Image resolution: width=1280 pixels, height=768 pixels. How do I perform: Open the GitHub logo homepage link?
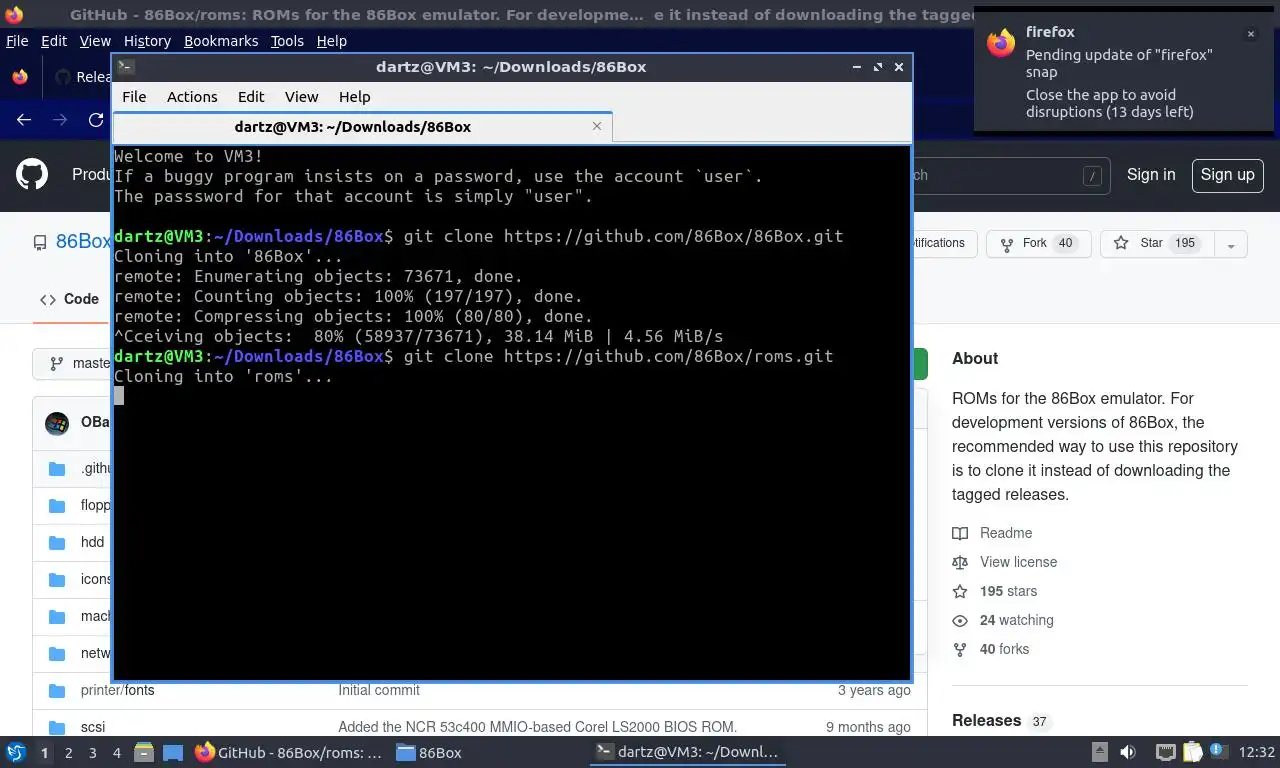point(32,175)
